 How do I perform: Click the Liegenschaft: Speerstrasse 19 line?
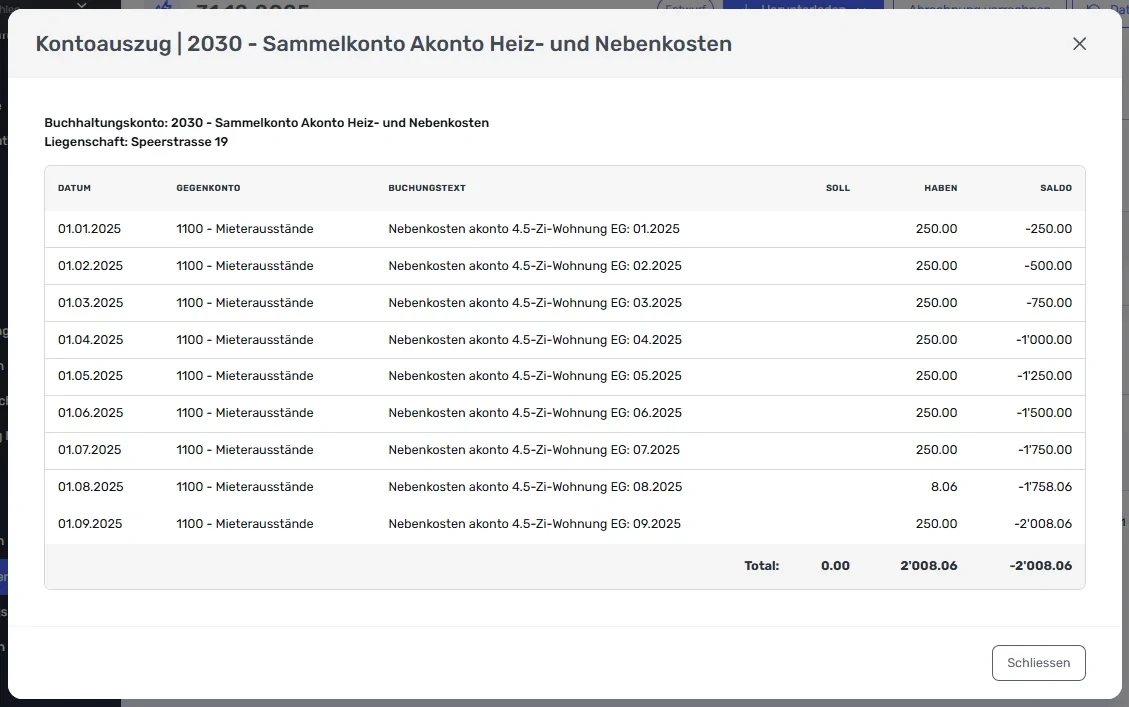click(x=136, y=142)
